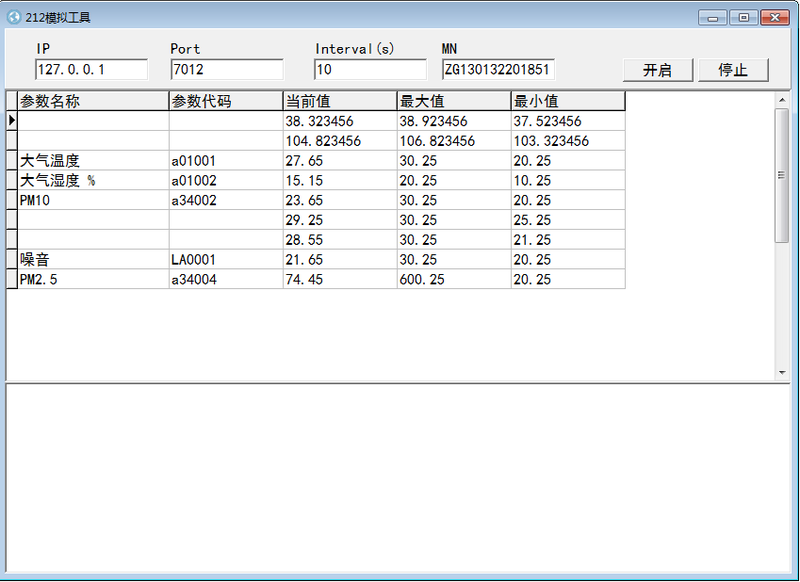Click min value cell 37.523456
This screenshot has width=800, height=582.
pyautogui.click(x=568, y=121)
